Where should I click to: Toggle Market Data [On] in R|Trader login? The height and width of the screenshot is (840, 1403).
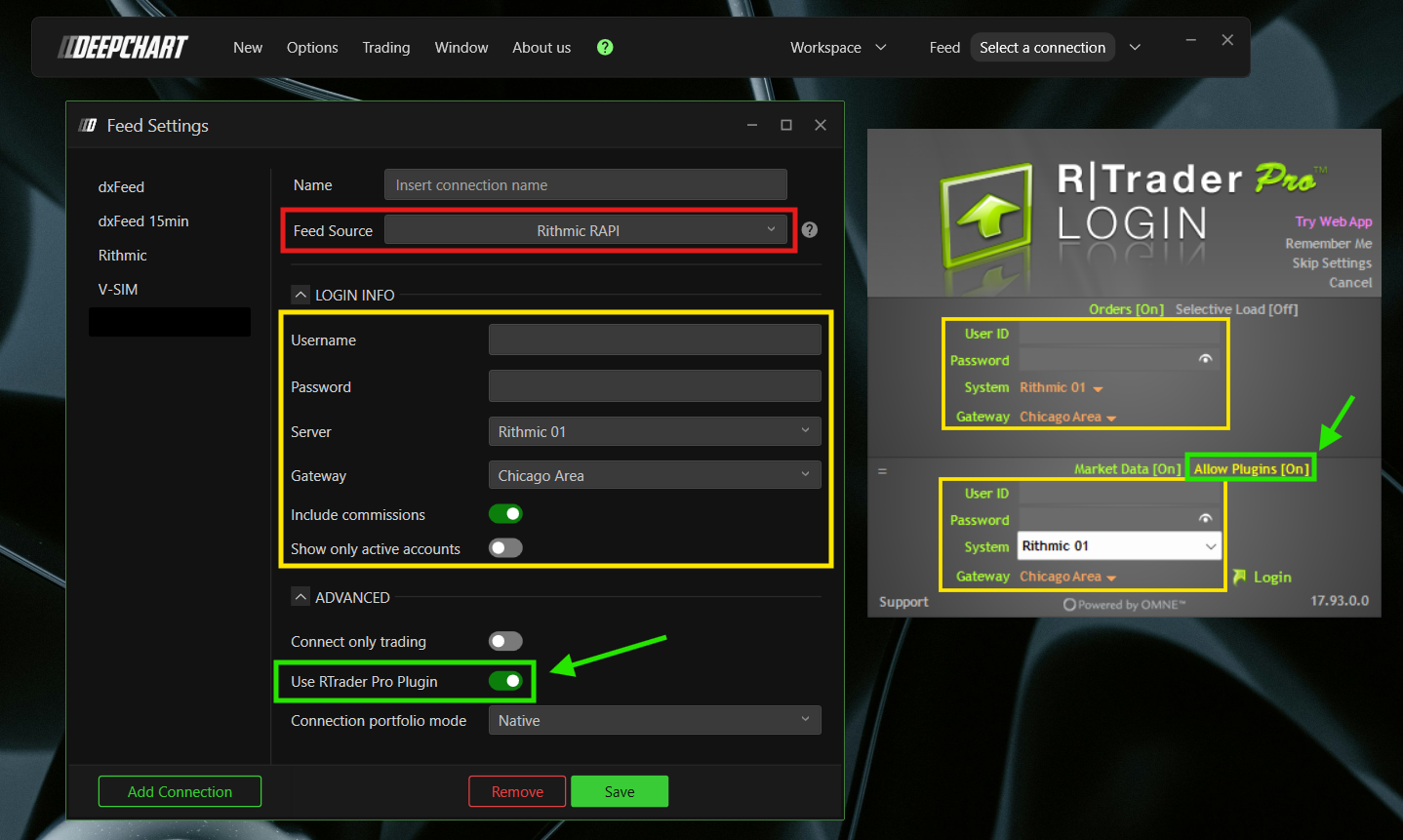[1127, 469]
